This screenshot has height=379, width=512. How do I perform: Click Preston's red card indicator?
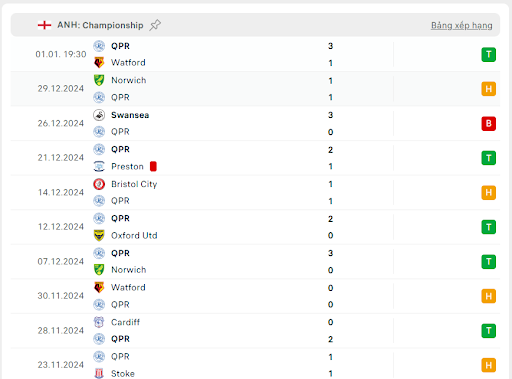(153, 166)
